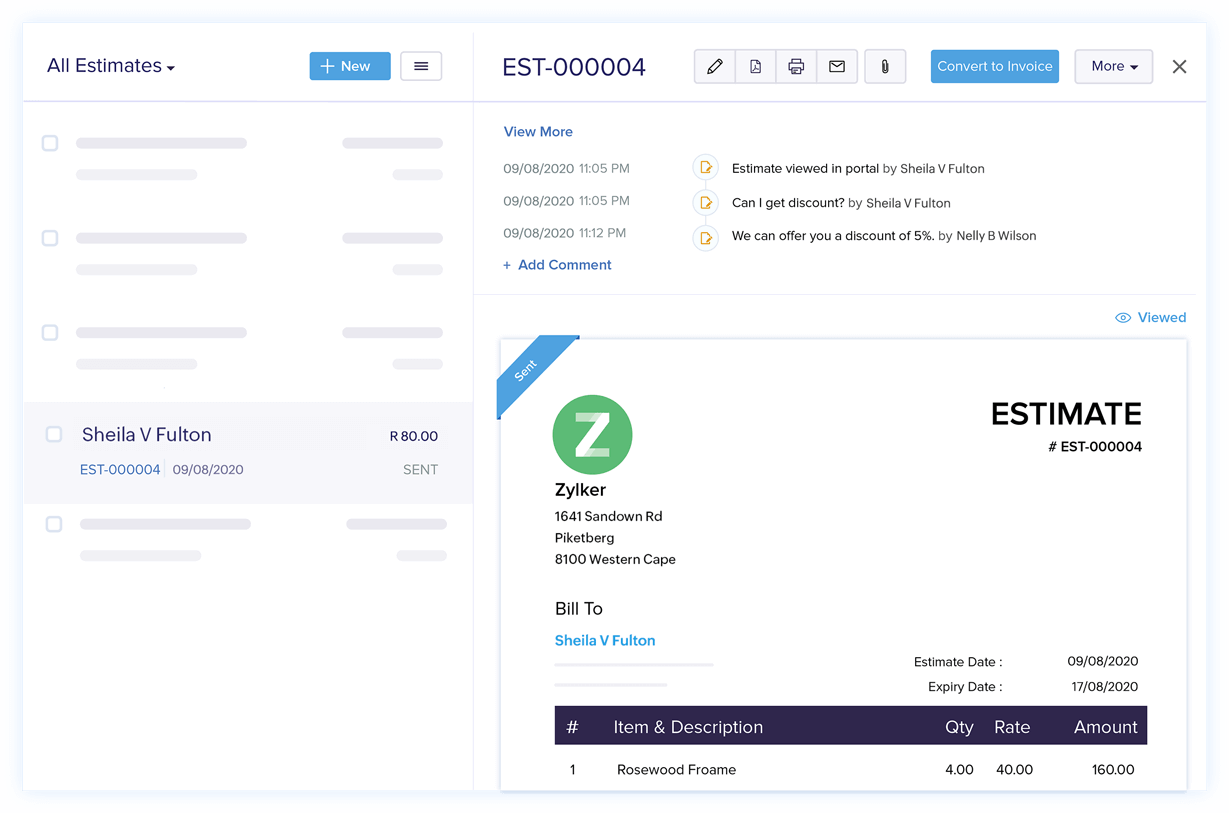Screen dimensions: 1229x813
Task: Click the pencil edit icon for EST-000004
Action: click(x=714, y=67)
